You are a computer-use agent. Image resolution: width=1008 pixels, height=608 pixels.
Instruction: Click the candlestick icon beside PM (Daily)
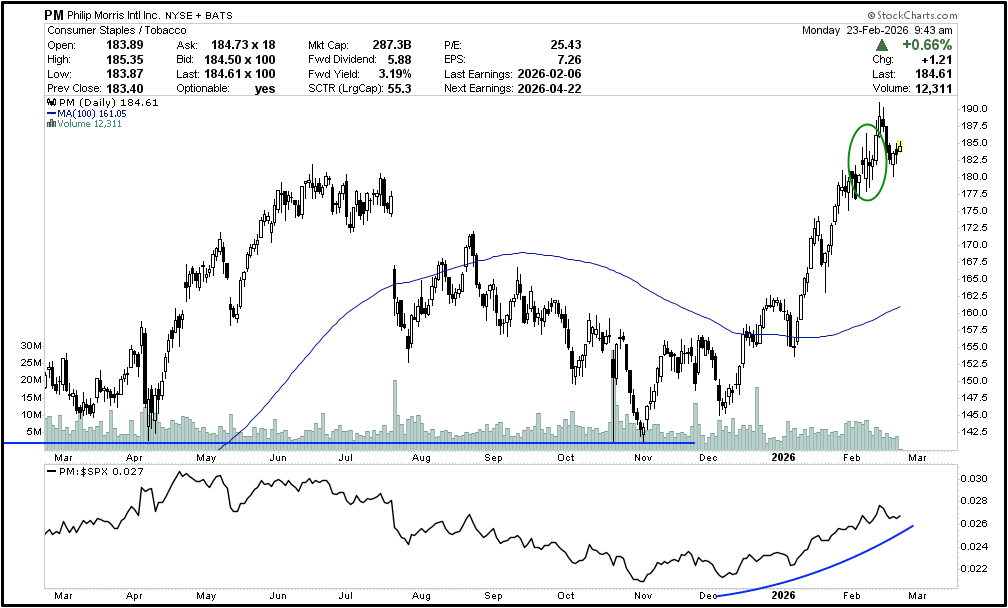pos(51,102)
